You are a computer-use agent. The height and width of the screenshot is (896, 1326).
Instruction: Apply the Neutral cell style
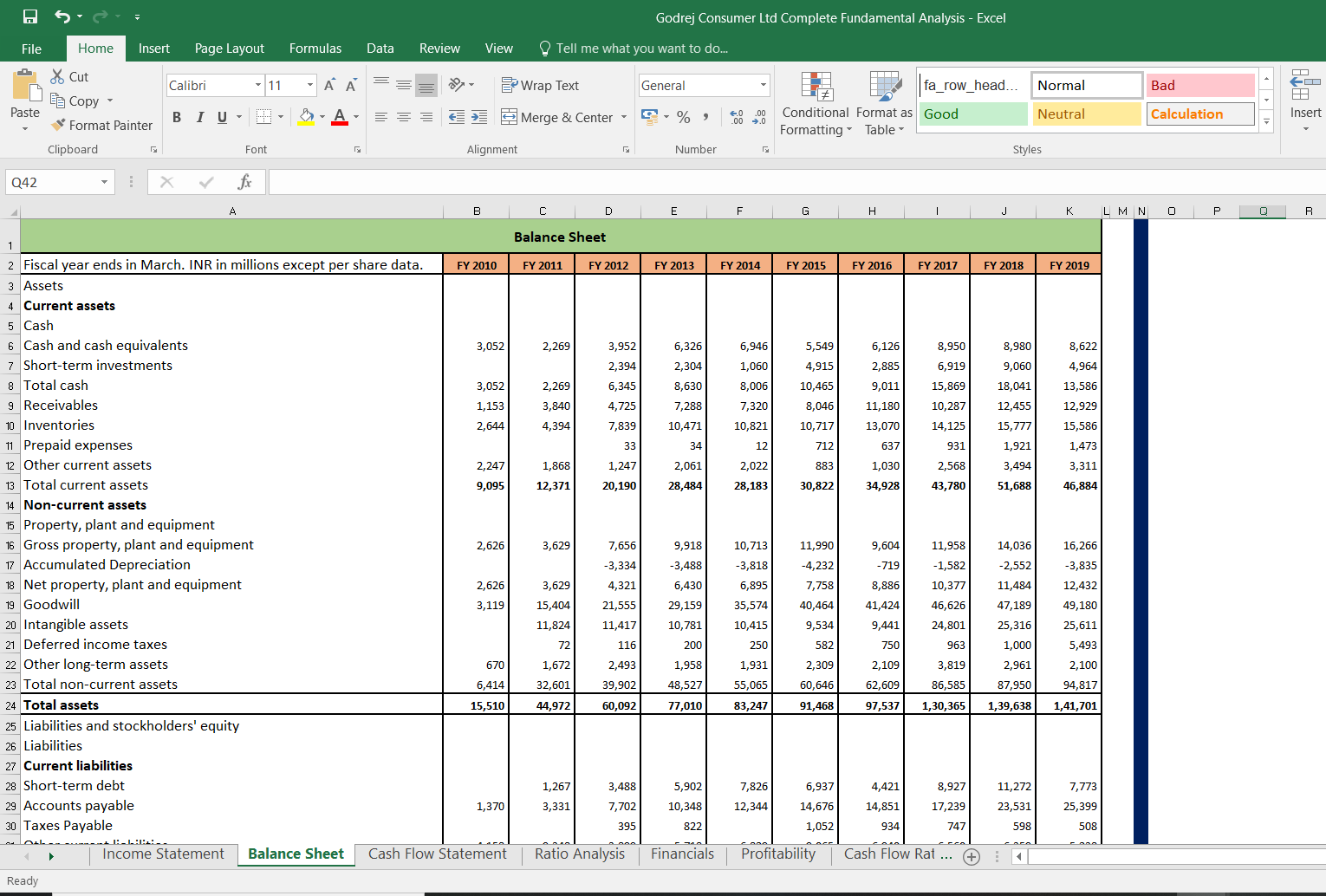pyautogui.click(x=1087, y=114)
